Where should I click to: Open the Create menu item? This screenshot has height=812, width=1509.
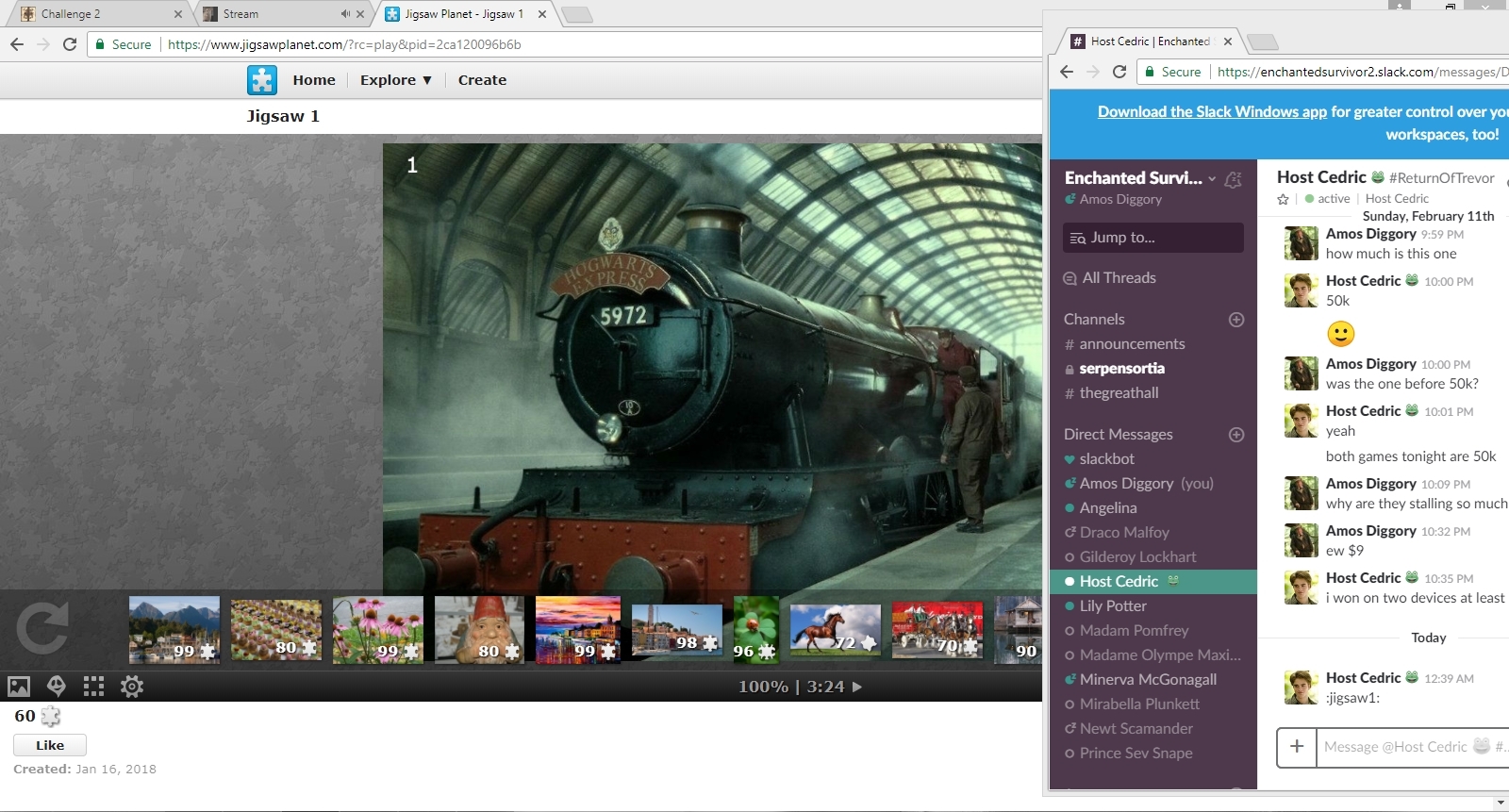482,80
